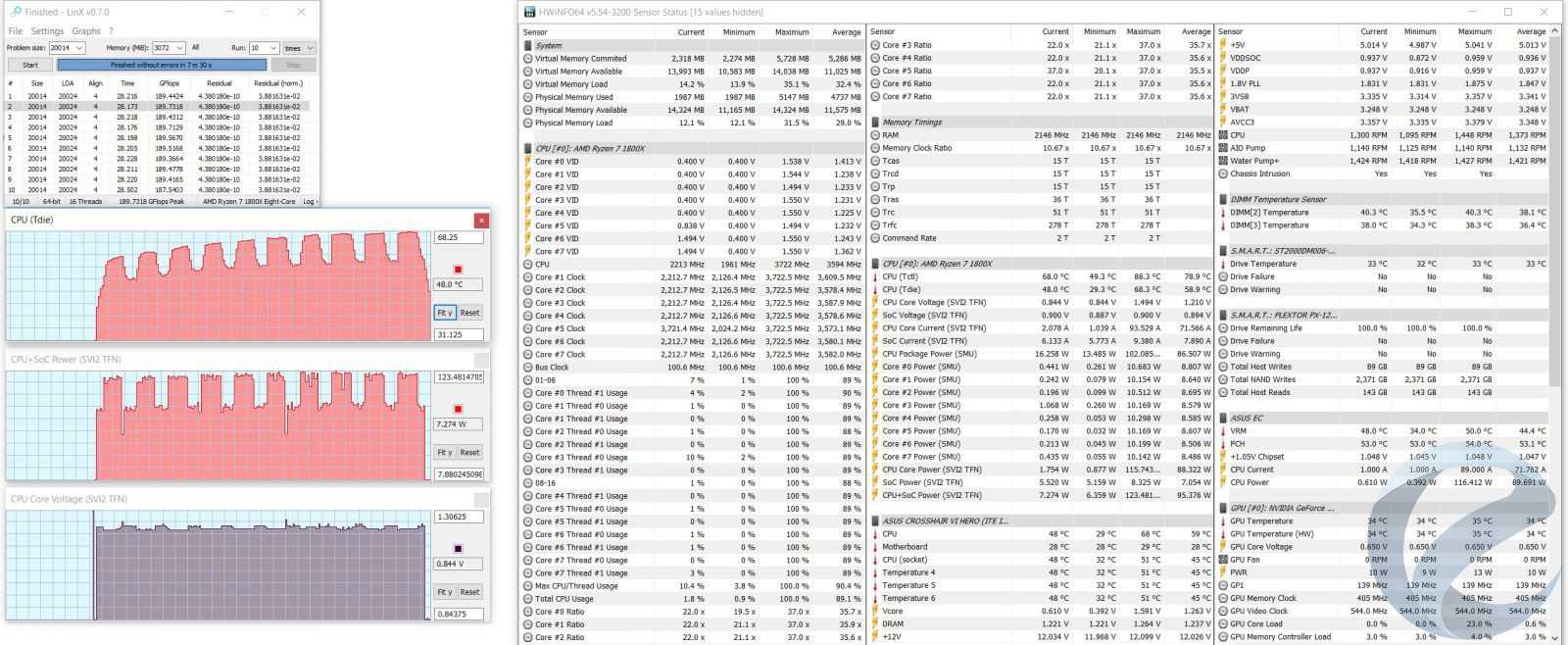
Task: Click the icon beside CPU Package Power (SMU)
Action: point(875,354)
